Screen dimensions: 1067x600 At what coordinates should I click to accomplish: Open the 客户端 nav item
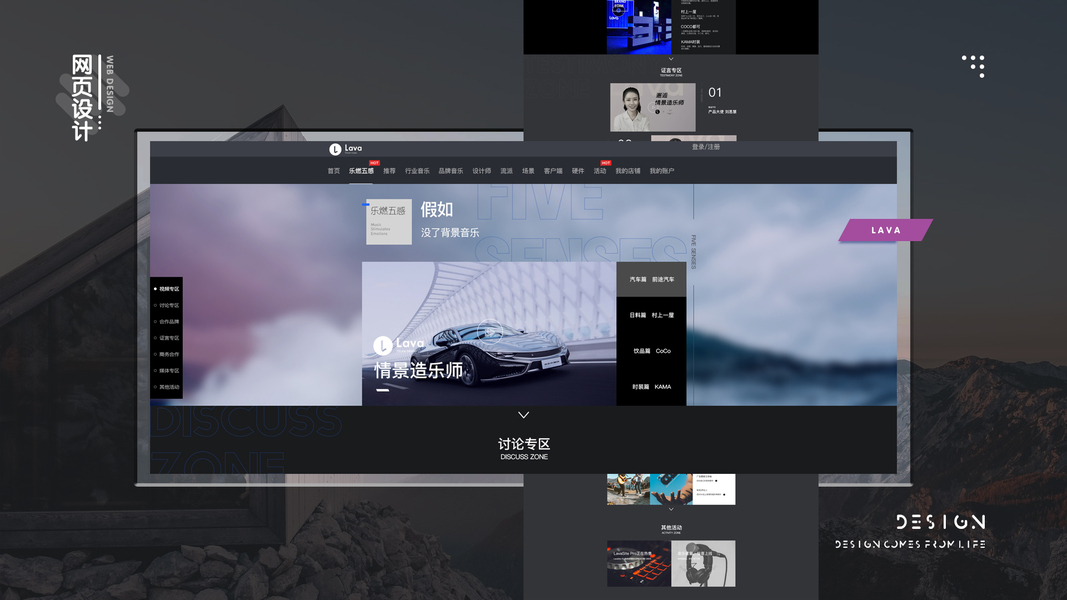tap(553, 171)
